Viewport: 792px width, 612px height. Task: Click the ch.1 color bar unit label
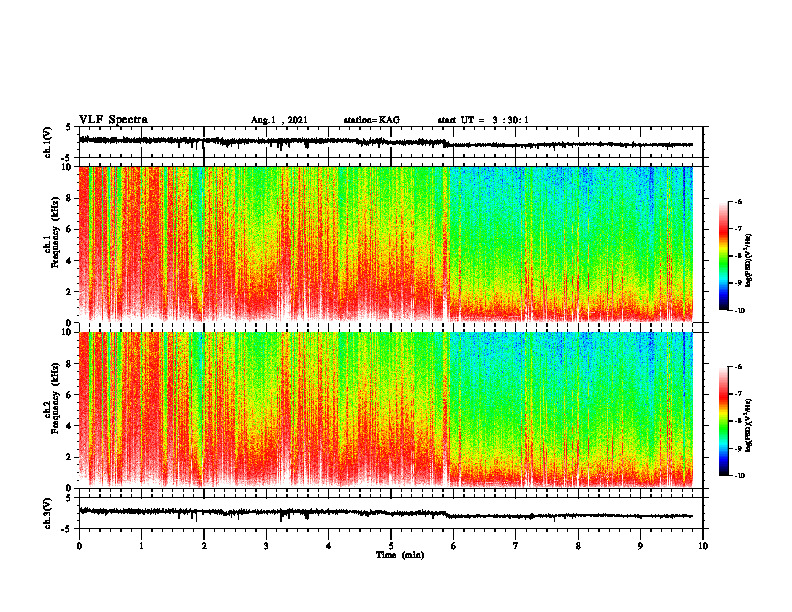pyautogui.click(x=749, y=261)
